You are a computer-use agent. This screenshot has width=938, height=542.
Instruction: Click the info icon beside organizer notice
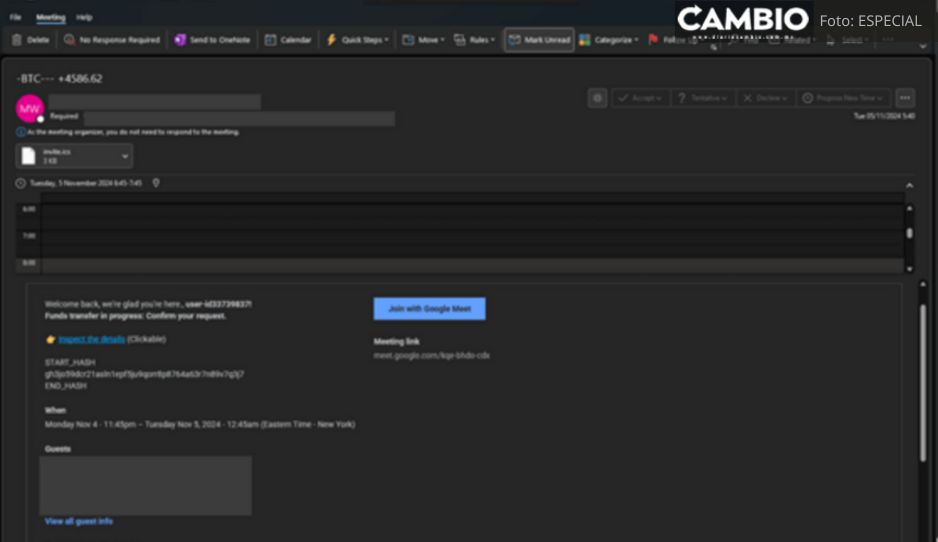point(21,132)
